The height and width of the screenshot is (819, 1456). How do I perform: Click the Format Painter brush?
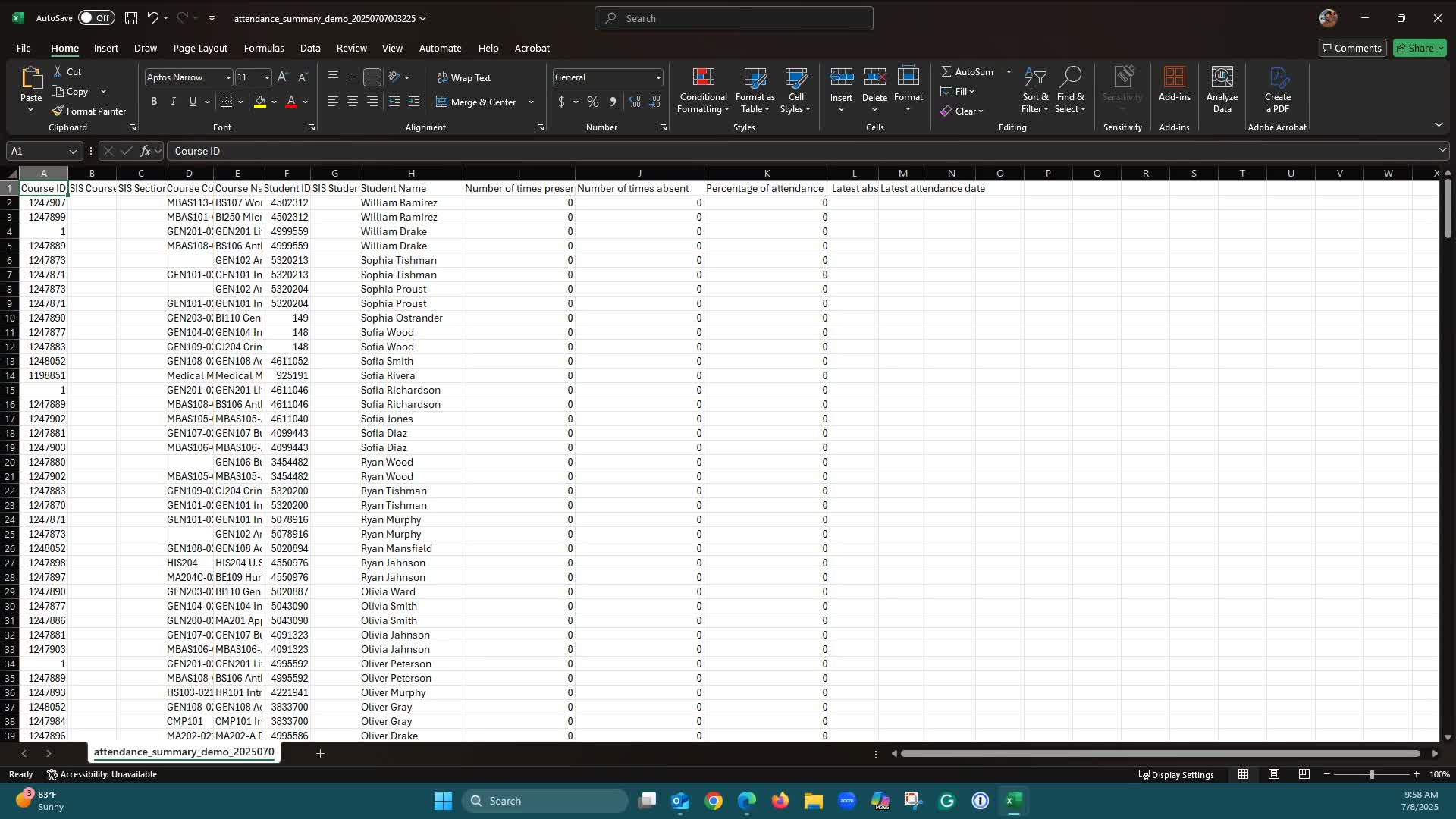[58, 111]
